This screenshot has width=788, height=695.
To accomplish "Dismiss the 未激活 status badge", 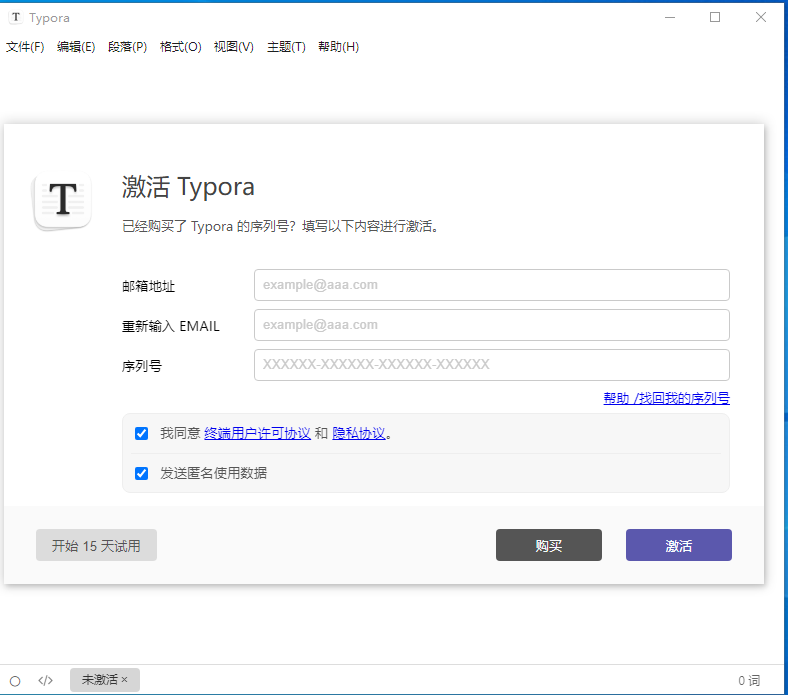I will [x=125, y=679].
